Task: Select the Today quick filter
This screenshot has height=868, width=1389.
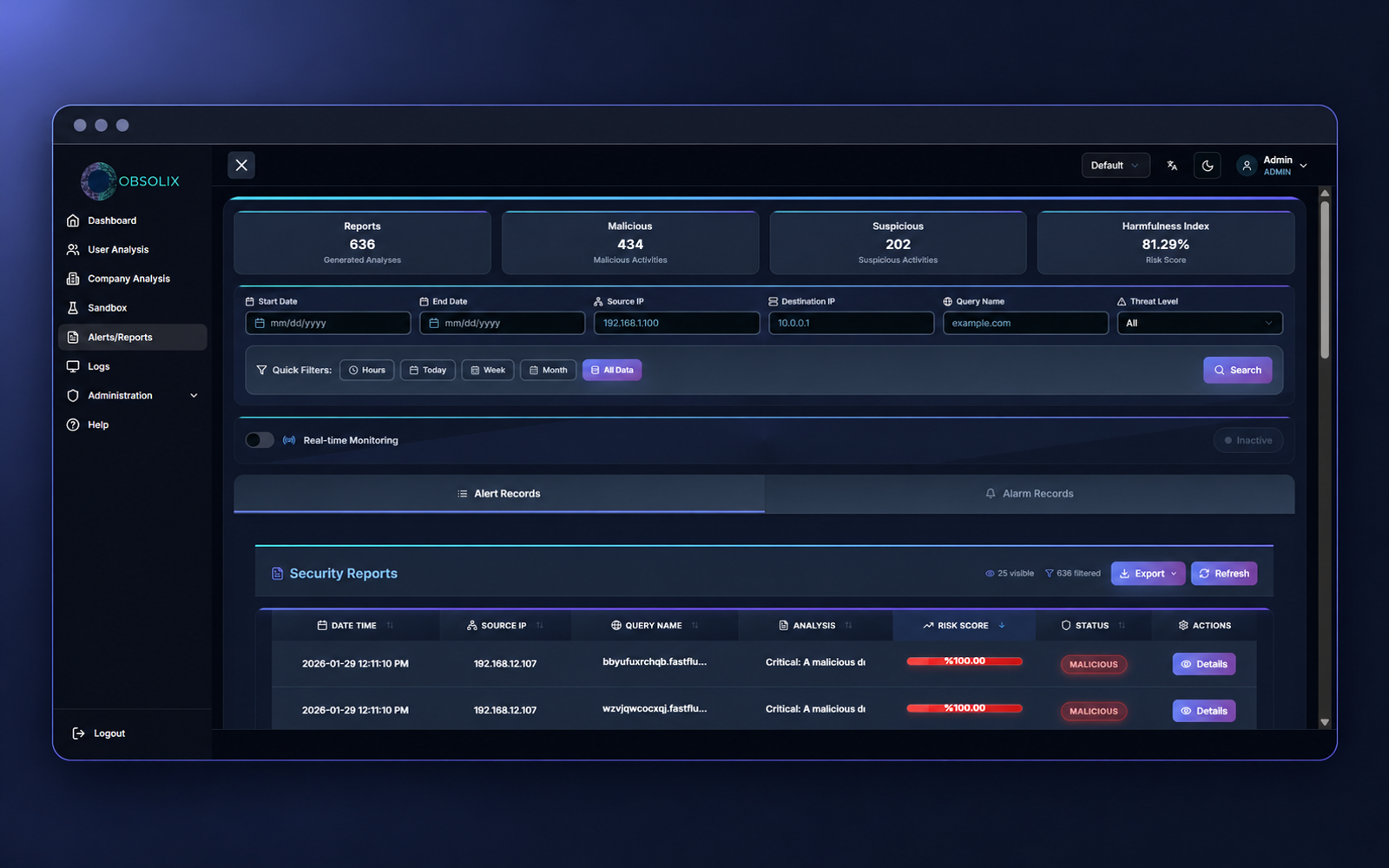Action: pos(428,370)
